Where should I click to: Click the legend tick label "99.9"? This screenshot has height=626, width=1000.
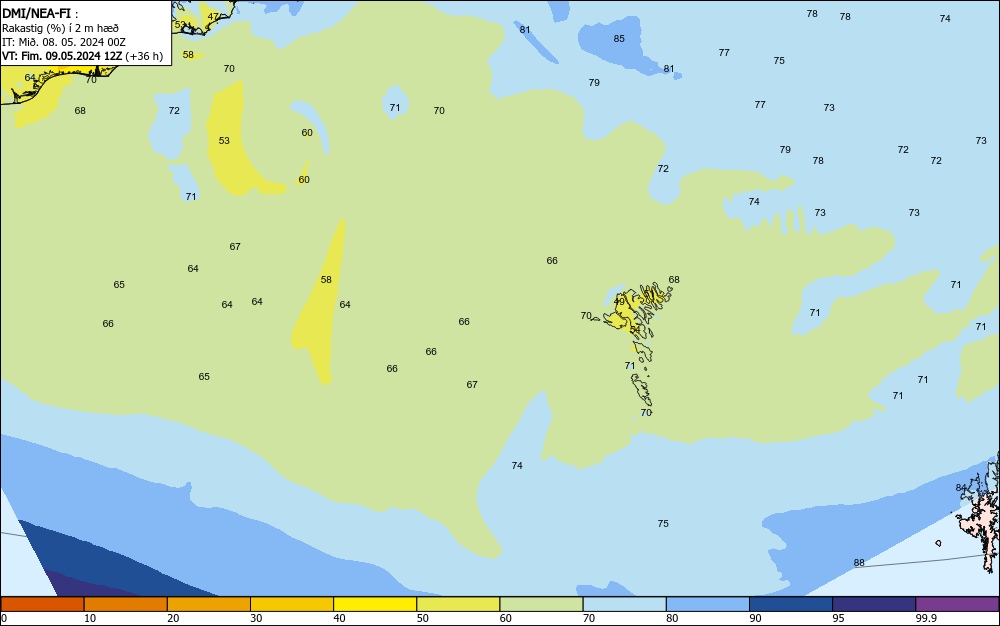tap(925, 618)
